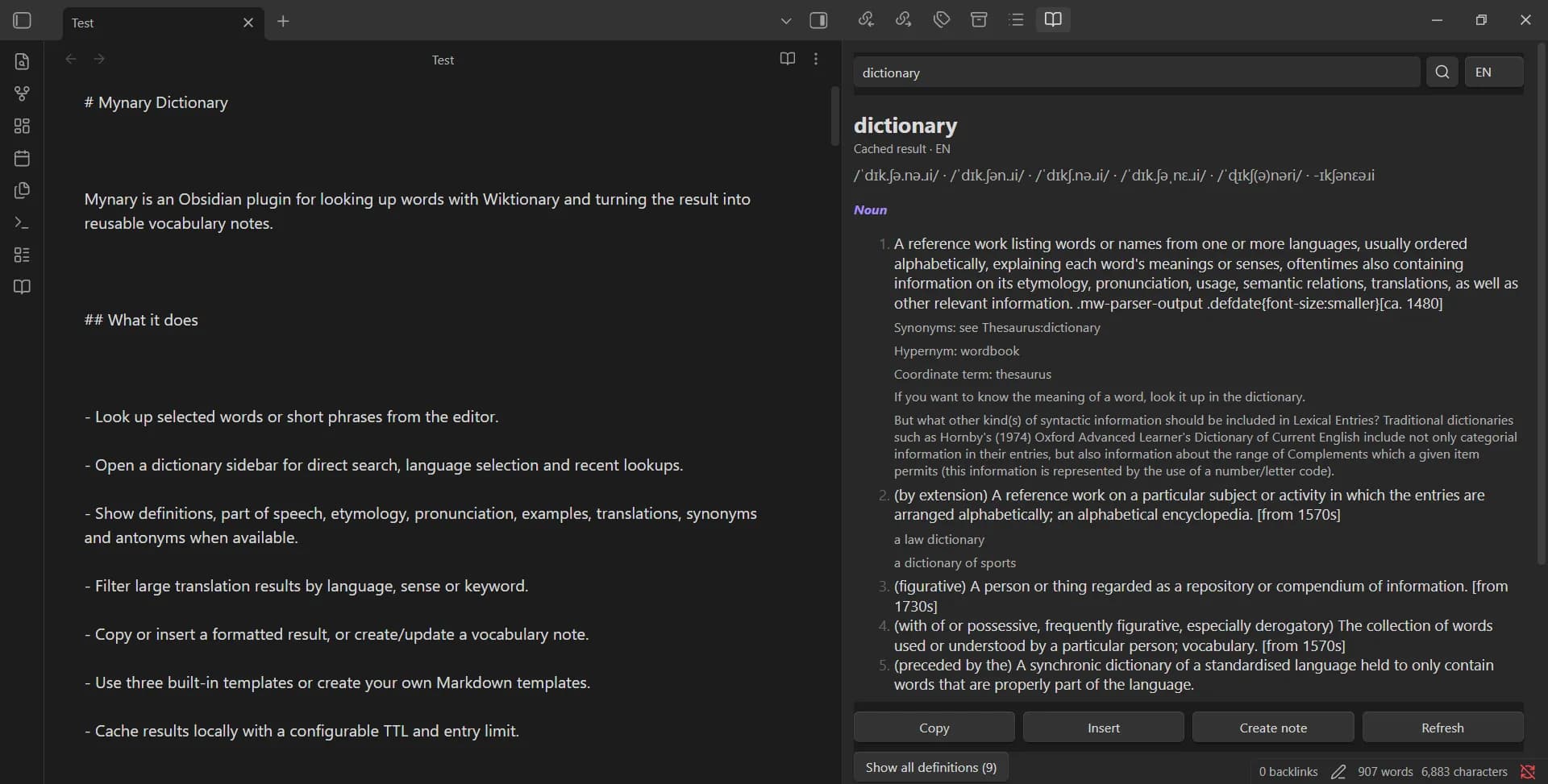1548x784 pixels.
Task: Select the dictionary sidebar tab
Action: [1053, 19]
